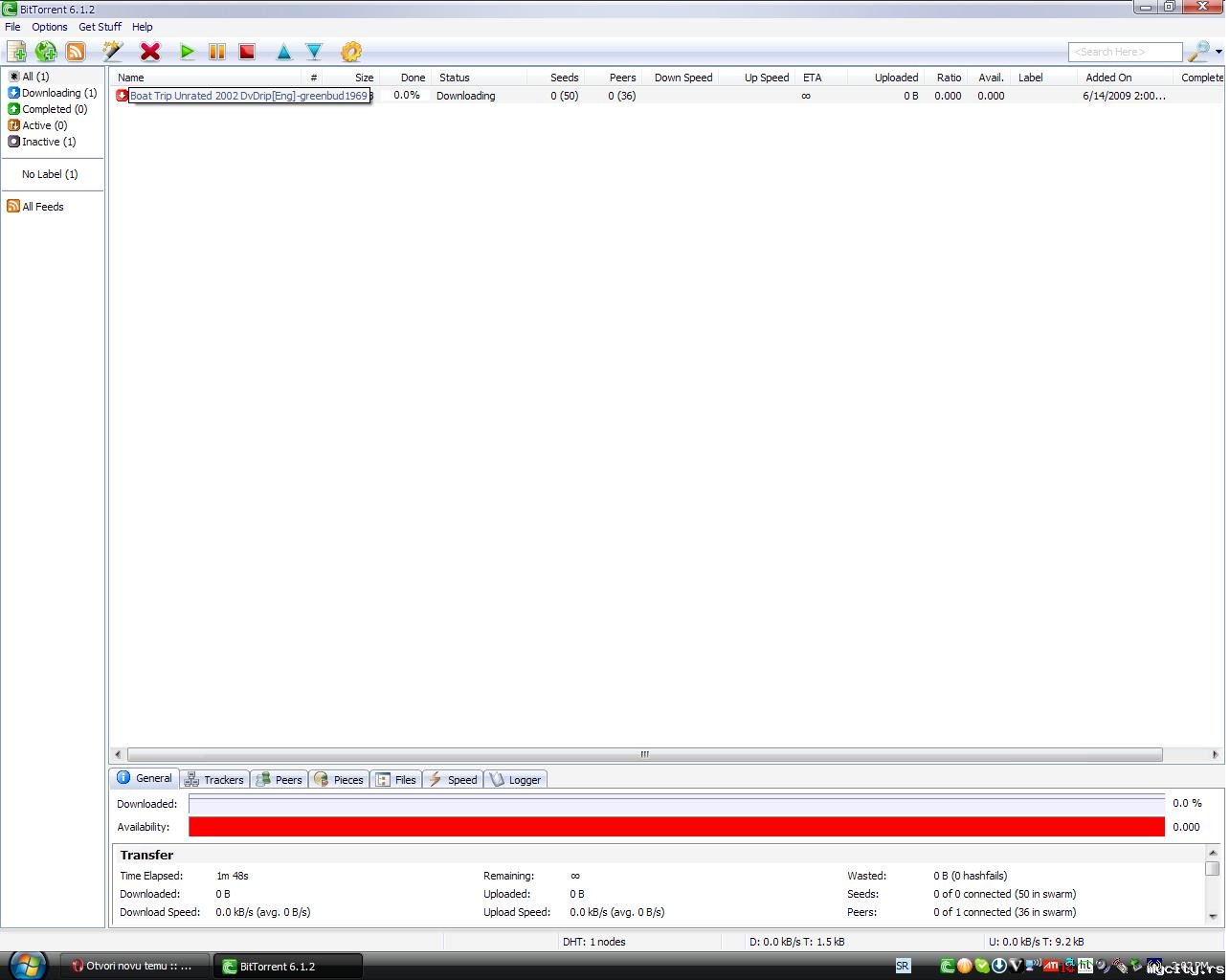
Task: Click the Search Here input field
Action: (x=1125, y=52)
